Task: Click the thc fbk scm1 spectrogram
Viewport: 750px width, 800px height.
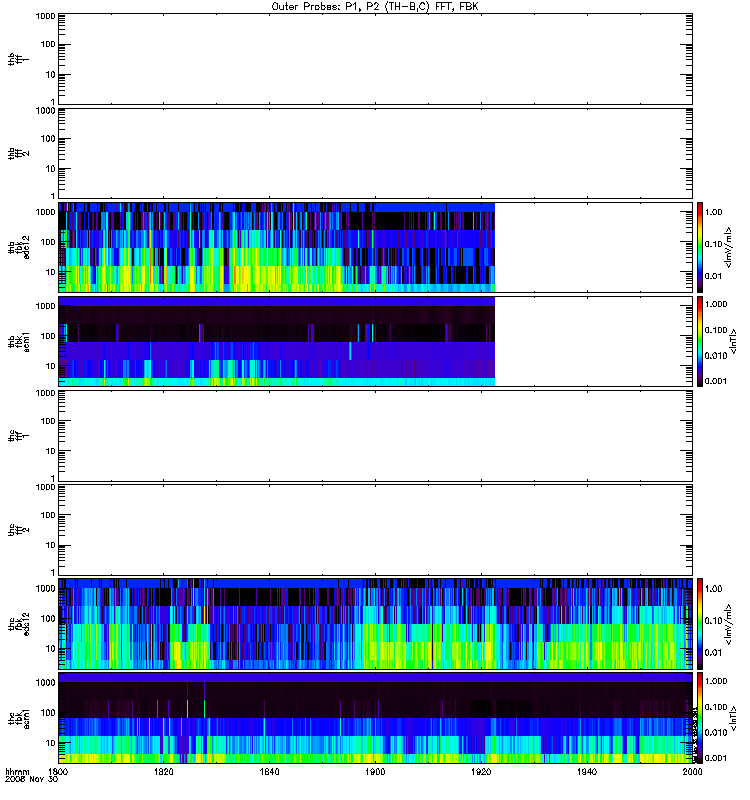Action: [x=375, y=718]
